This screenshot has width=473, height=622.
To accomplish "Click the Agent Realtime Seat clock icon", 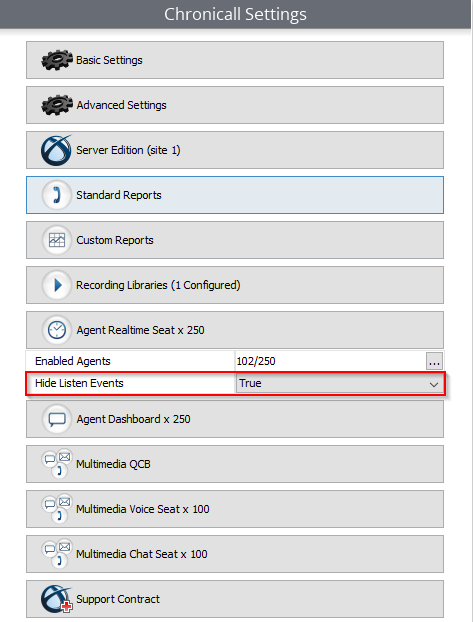I will tap(57, 330).
